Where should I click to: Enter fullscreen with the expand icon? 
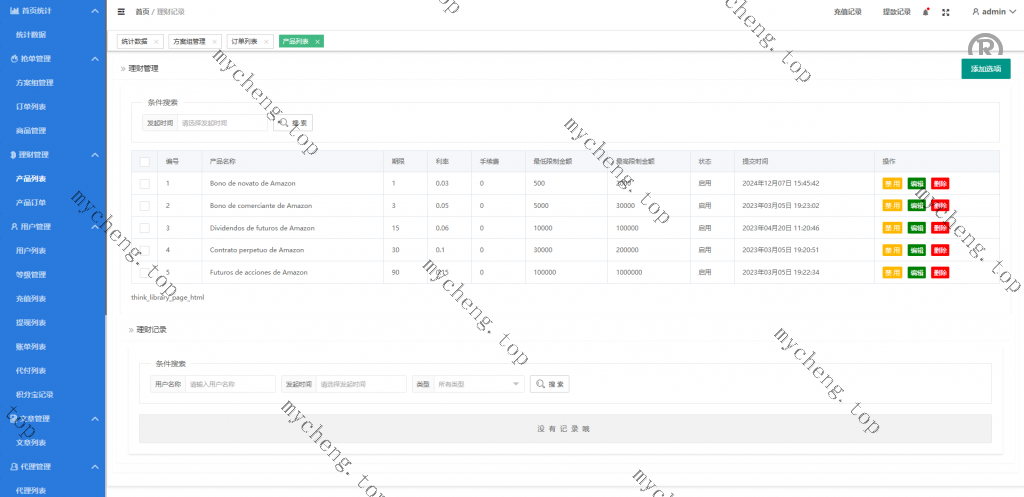946,12
